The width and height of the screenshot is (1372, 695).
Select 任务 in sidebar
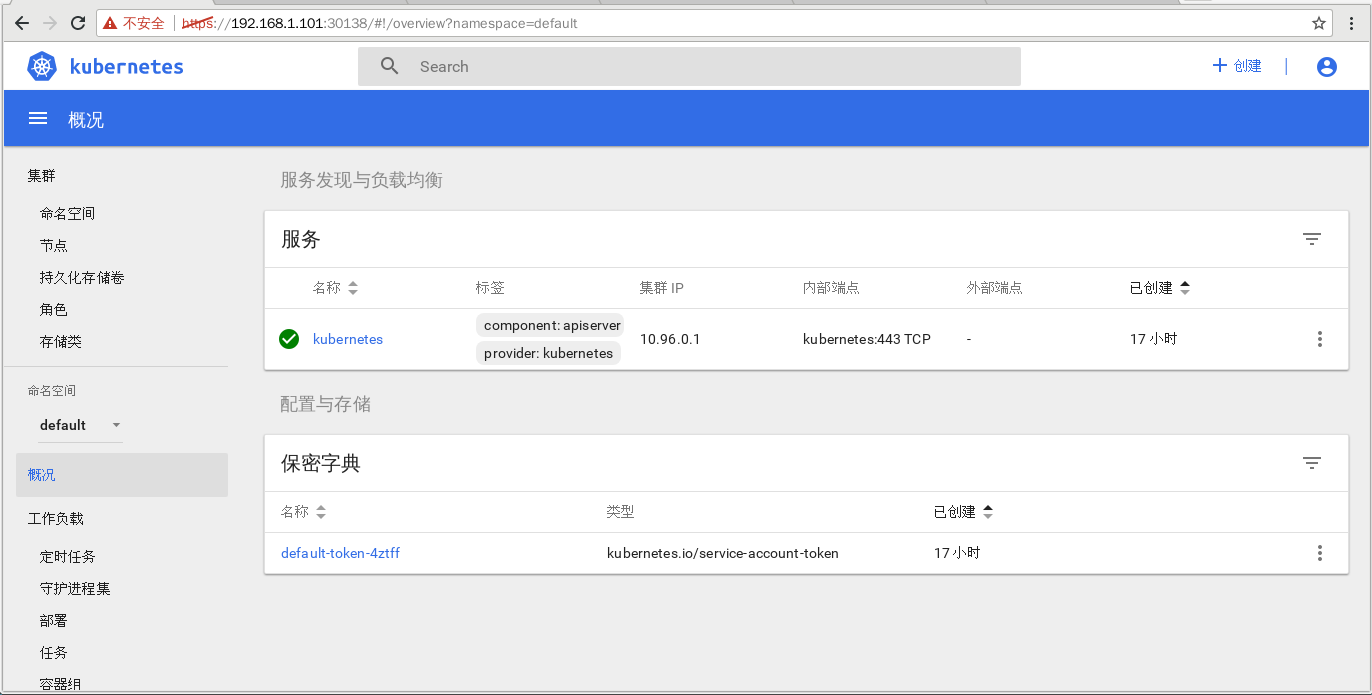54,652
